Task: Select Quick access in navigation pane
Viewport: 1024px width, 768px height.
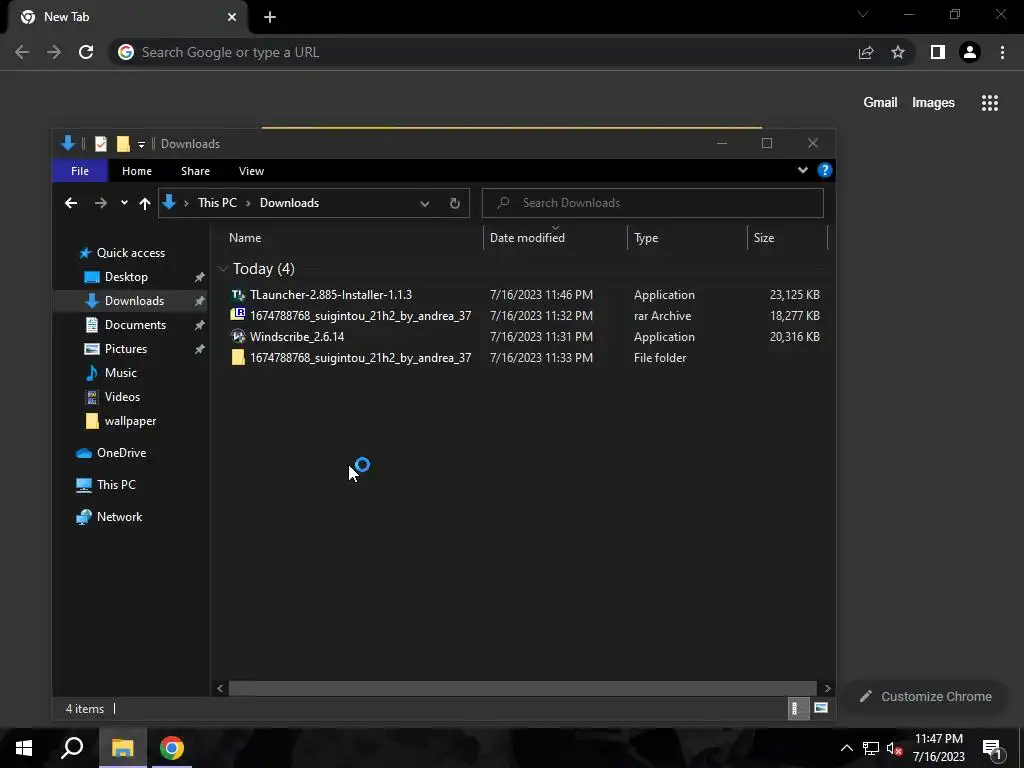Action: point(131,253)
